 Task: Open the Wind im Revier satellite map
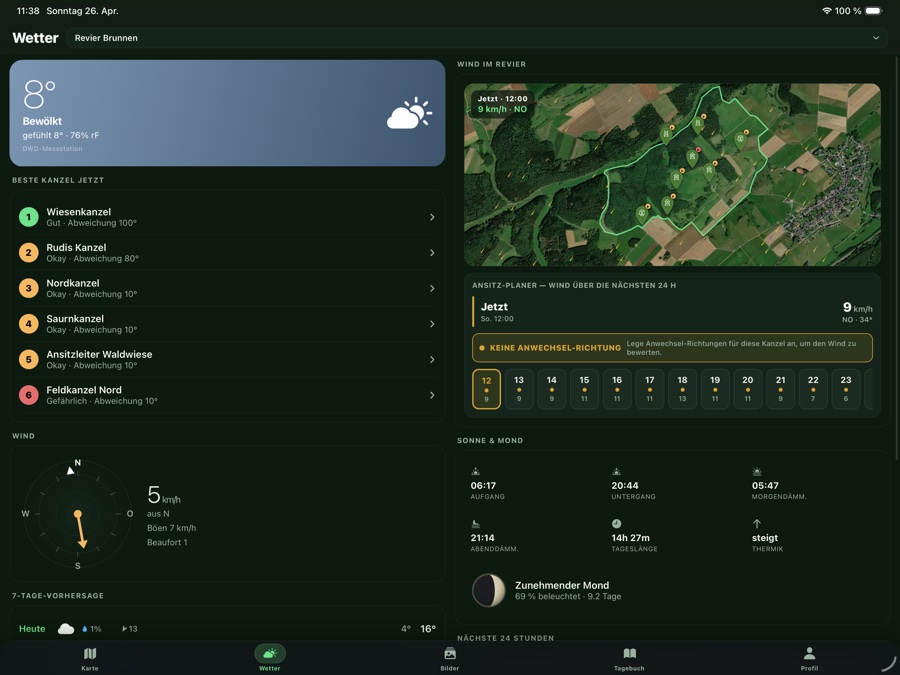point(672,174)
